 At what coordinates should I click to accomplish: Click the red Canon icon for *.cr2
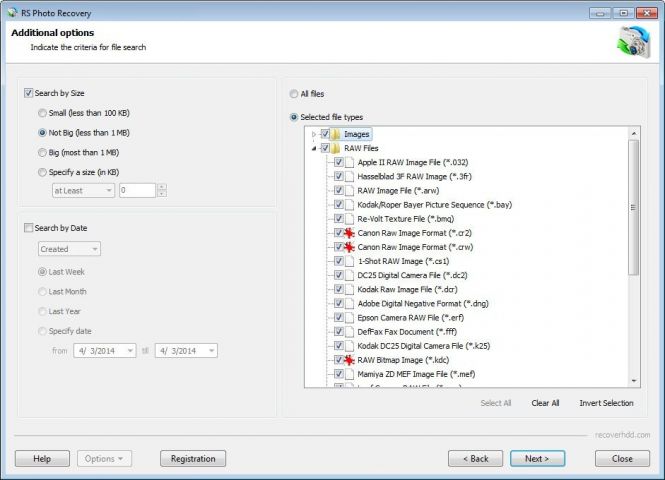coord(349,233)
